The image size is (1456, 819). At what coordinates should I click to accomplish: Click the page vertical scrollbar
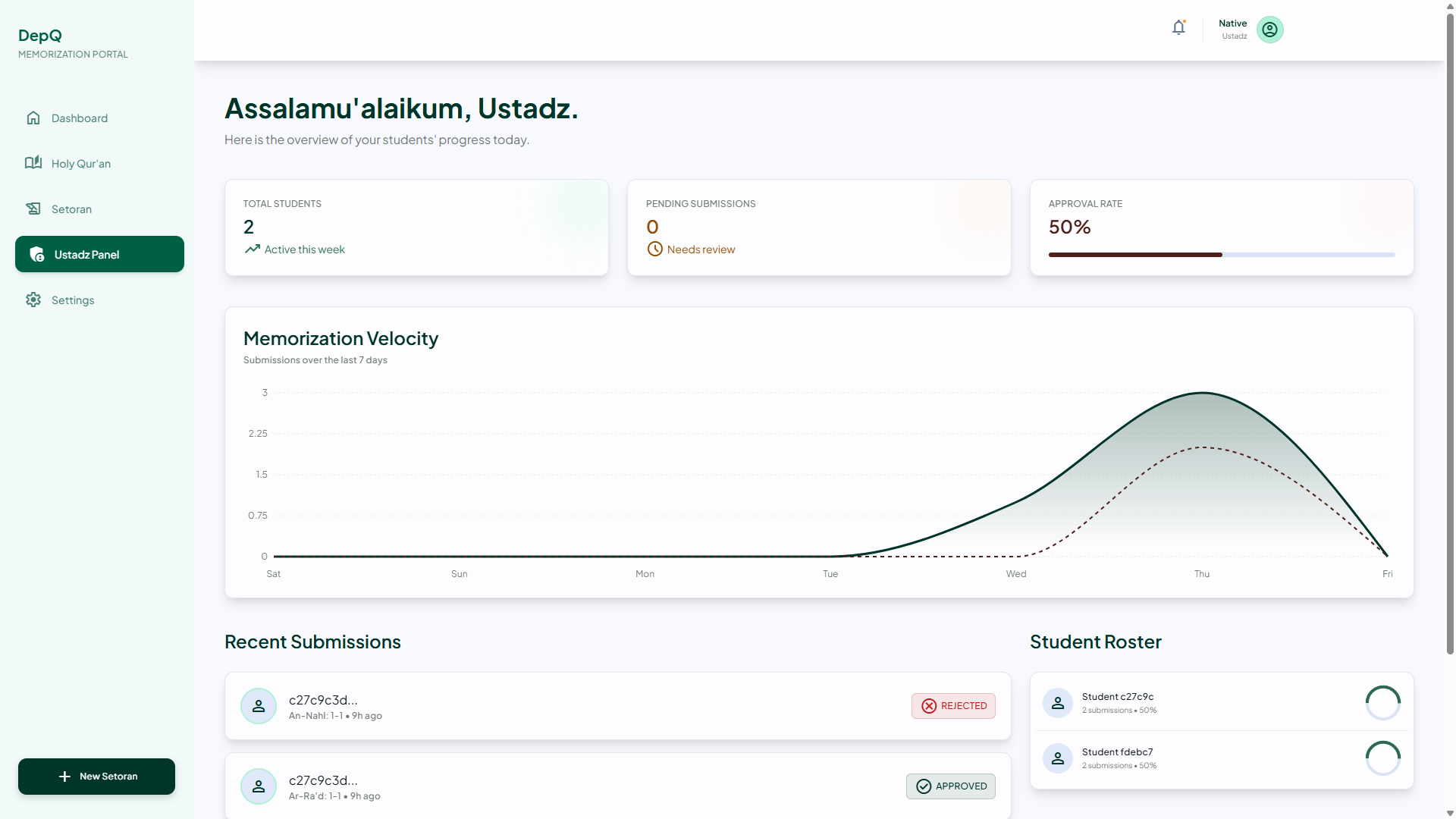1450,334
